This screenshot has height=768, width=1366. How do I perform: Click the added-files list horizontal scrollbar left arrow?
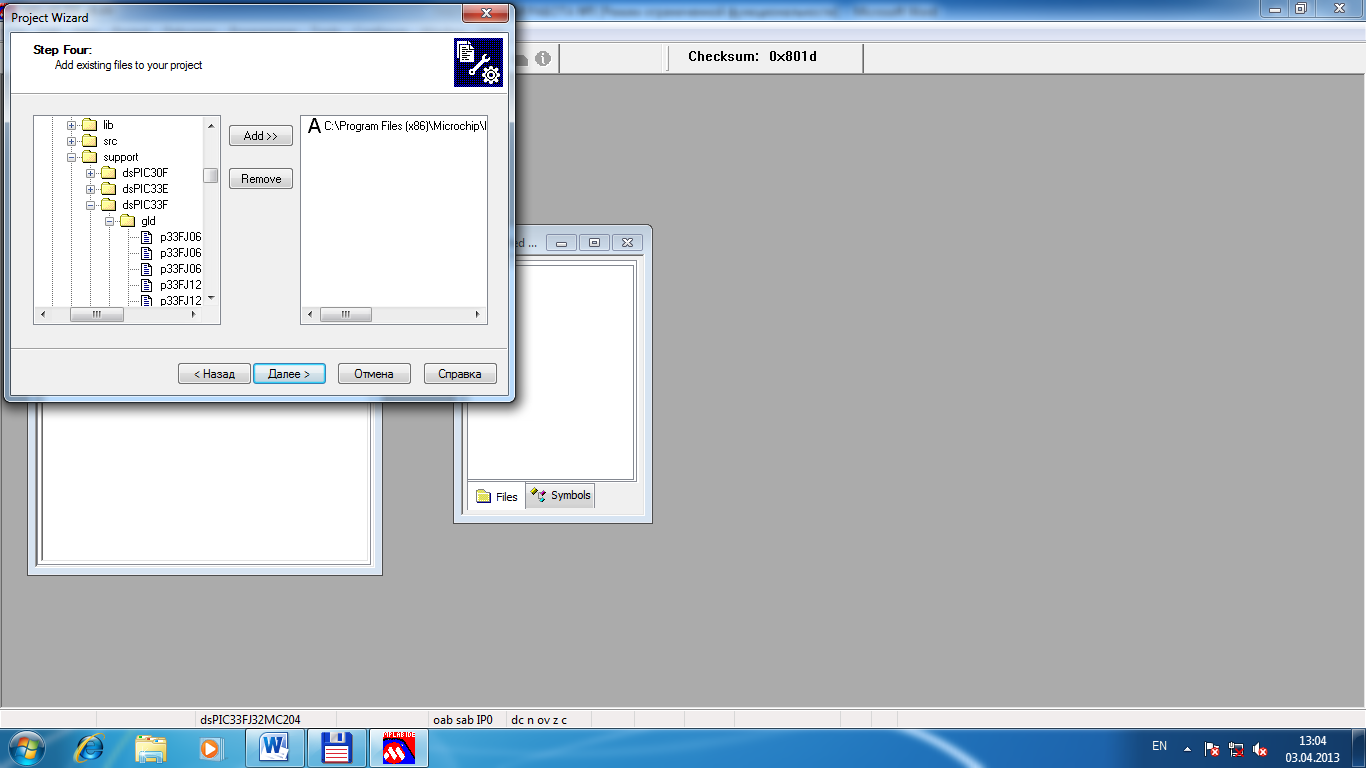click(x=310, y=314)
